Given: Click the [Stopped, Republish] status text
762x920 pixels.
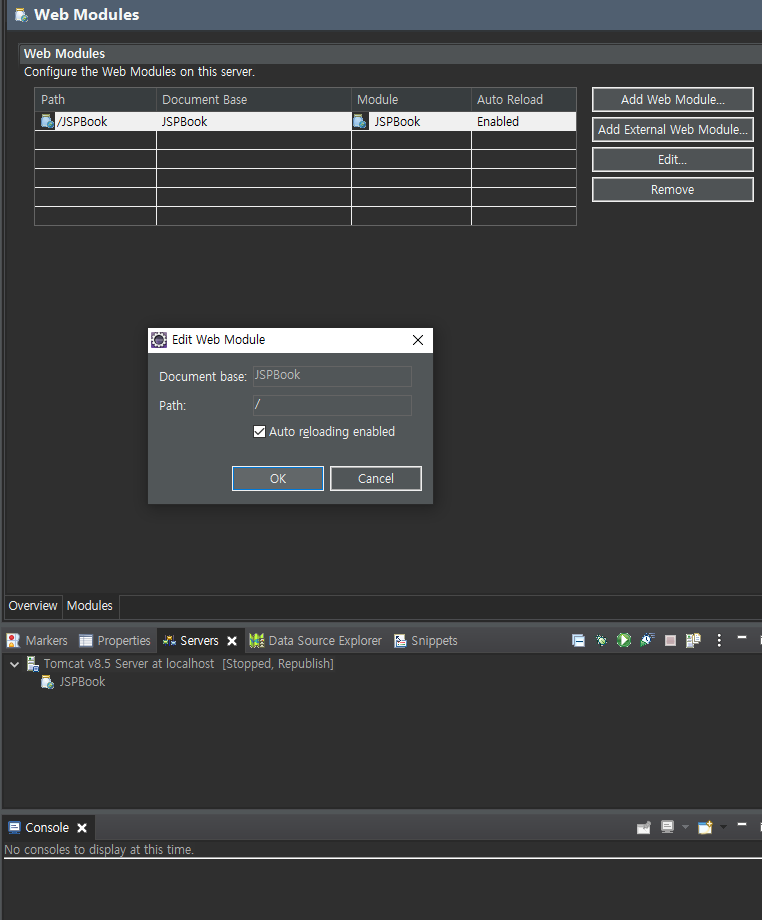Looking at the screenshot, I should [x=278, y=664].
